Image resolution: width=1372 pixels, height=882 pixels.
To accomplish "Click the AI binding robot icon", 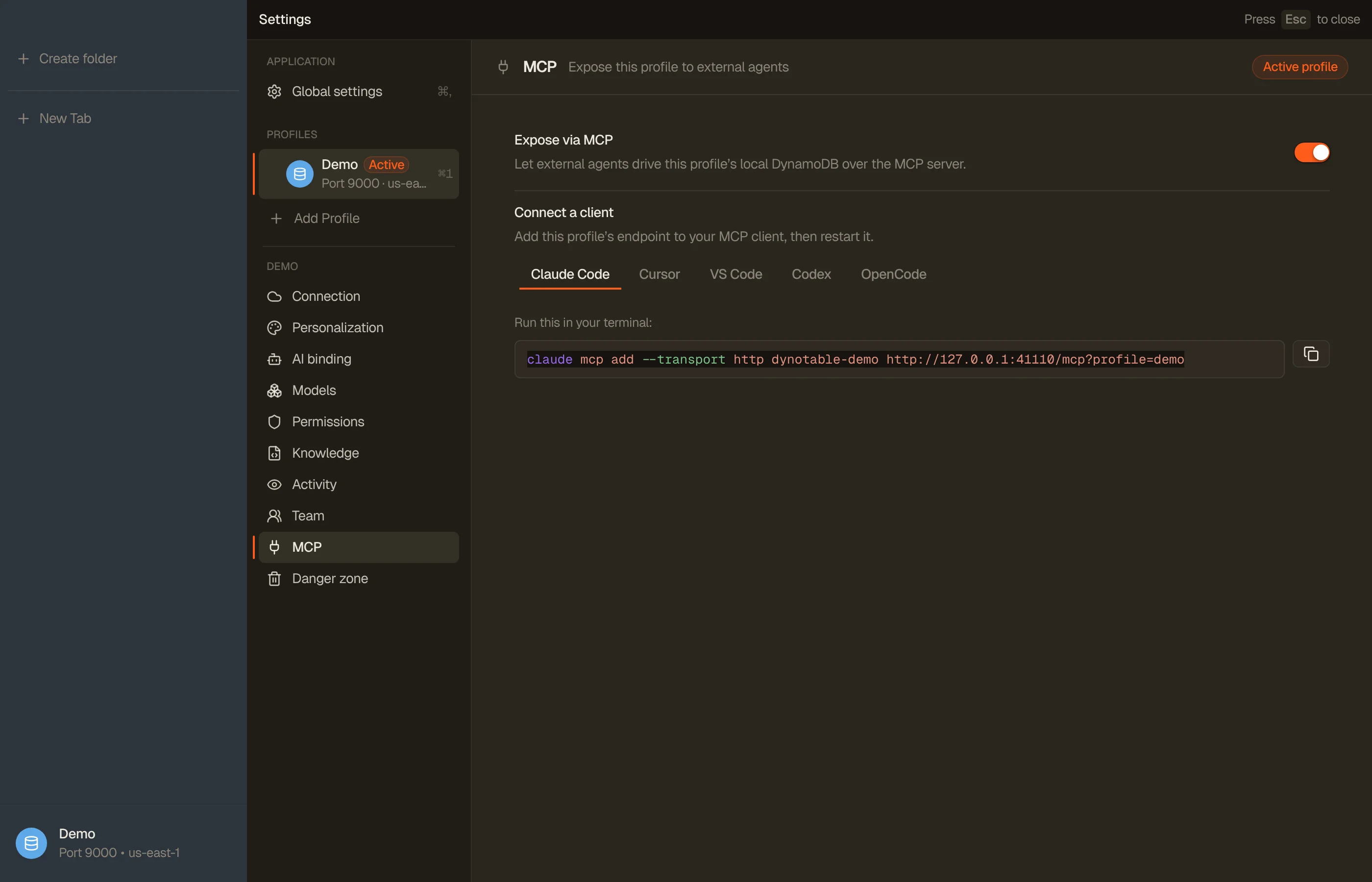I will [x=274, y=359].
